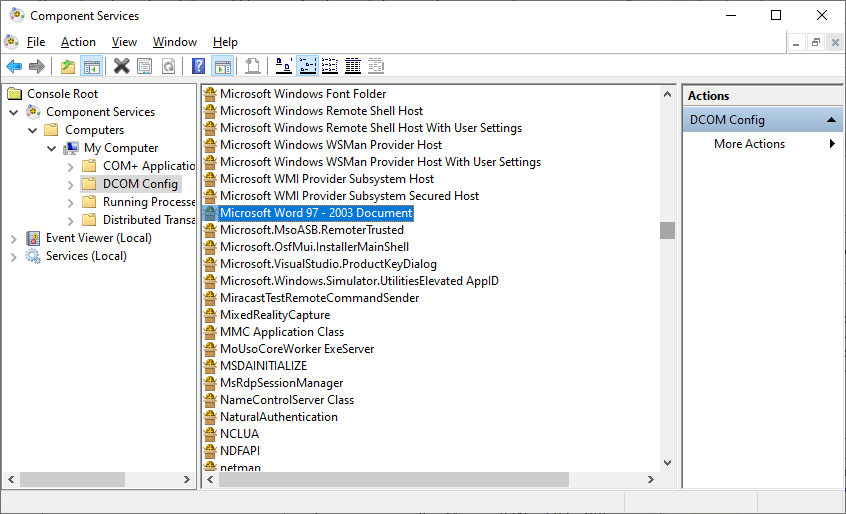The width and height of the screenshot is (846, 514).
Task: Click the Event Viewer (Local) icon
Action: pos(33,238)
